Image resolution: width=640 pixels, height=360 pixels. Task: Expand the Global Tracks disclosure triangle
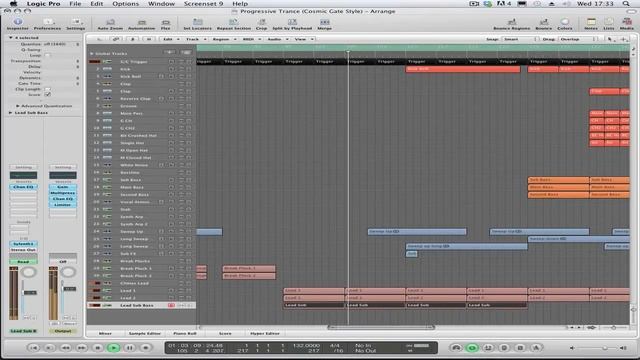[91, 53]
